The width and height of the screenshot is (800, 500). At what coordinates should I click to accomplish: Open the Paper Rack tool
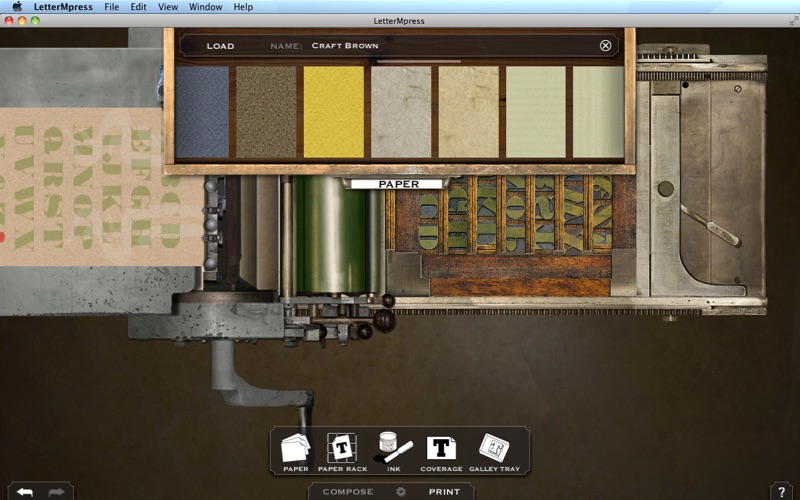tap(343, 451)
